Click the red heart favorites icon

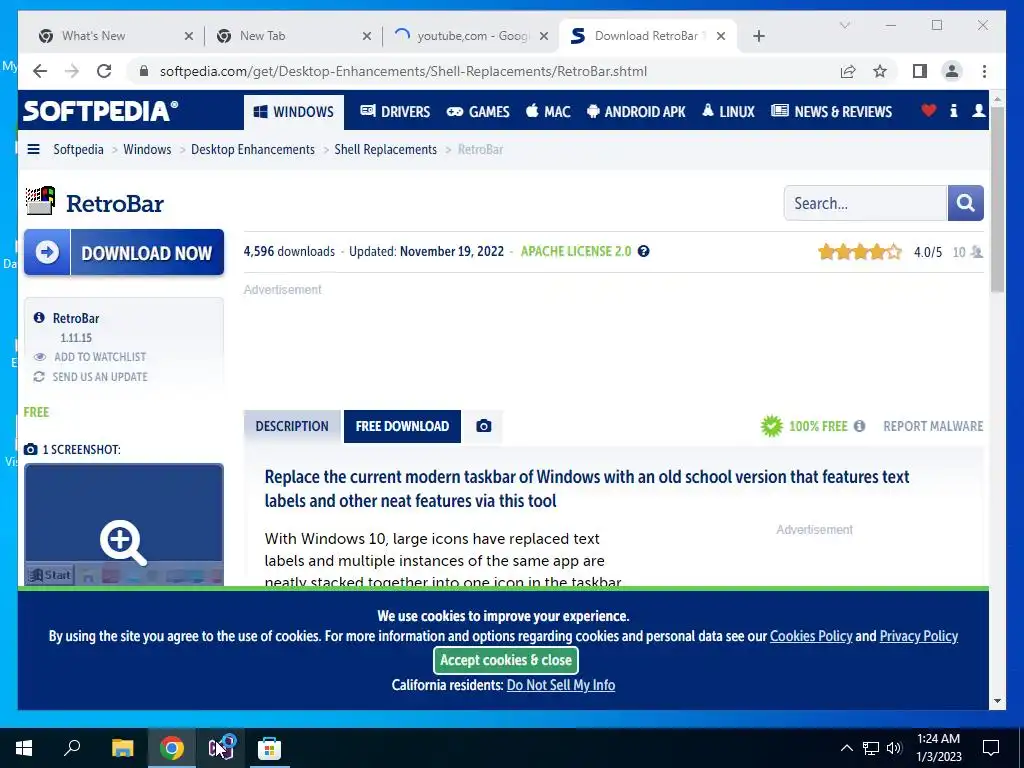click(x=929, y=110)
